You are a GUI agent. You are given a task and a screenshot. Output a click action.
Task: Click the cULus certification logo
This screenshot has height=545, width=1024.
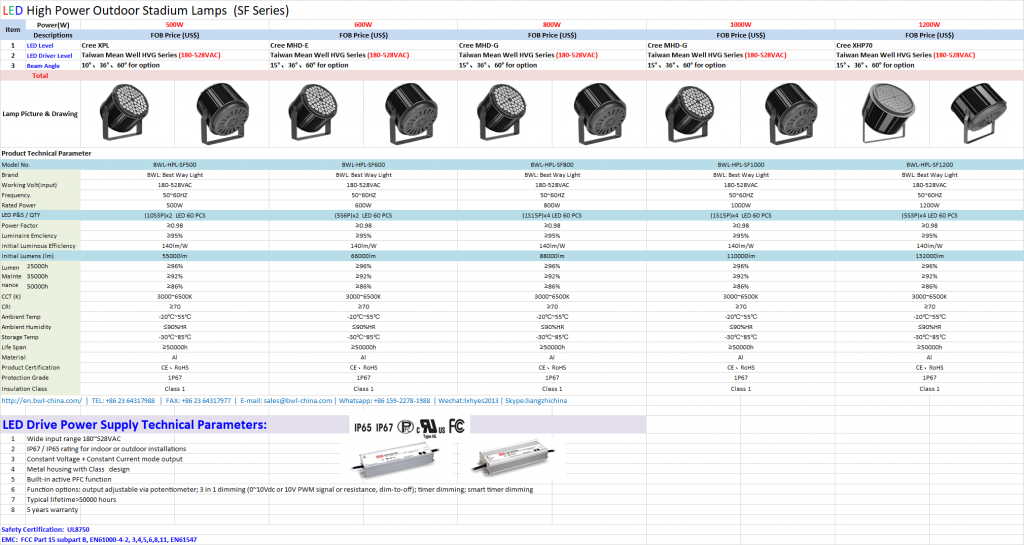pyautogui.click(x=431, y=428)
